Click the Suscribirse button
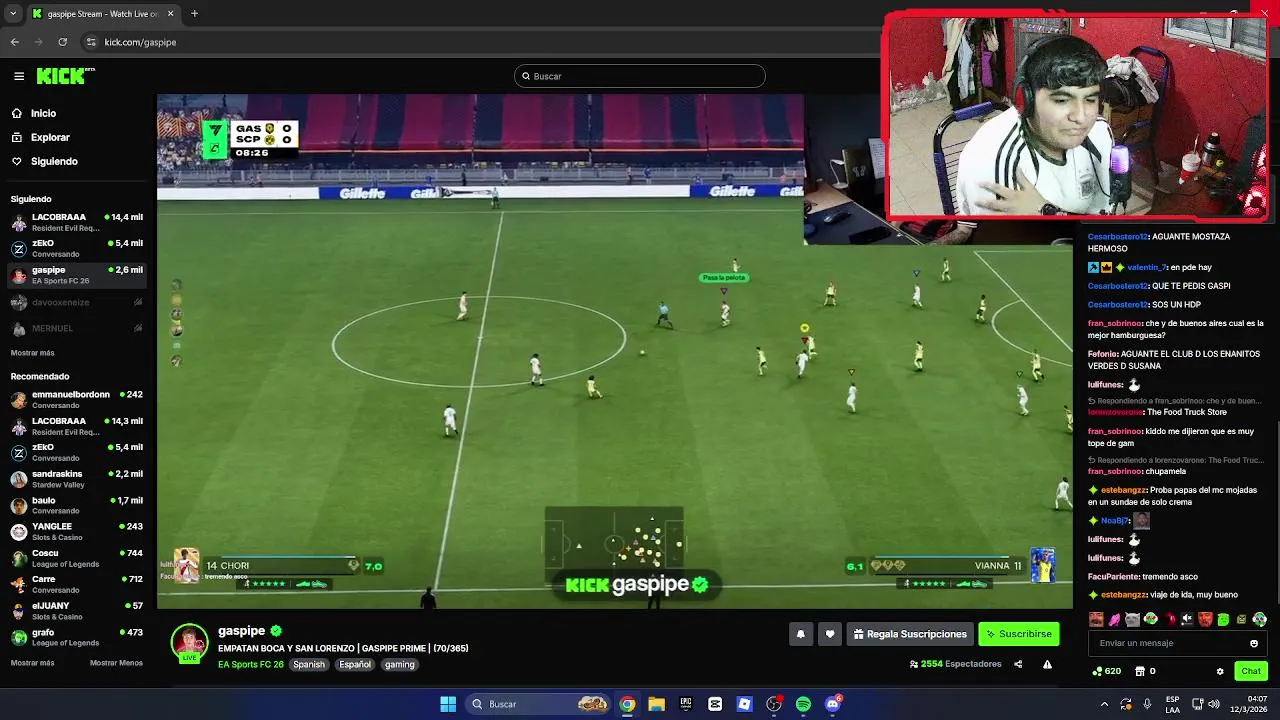The image size is (1280, 720). (x=1018, y=634)
